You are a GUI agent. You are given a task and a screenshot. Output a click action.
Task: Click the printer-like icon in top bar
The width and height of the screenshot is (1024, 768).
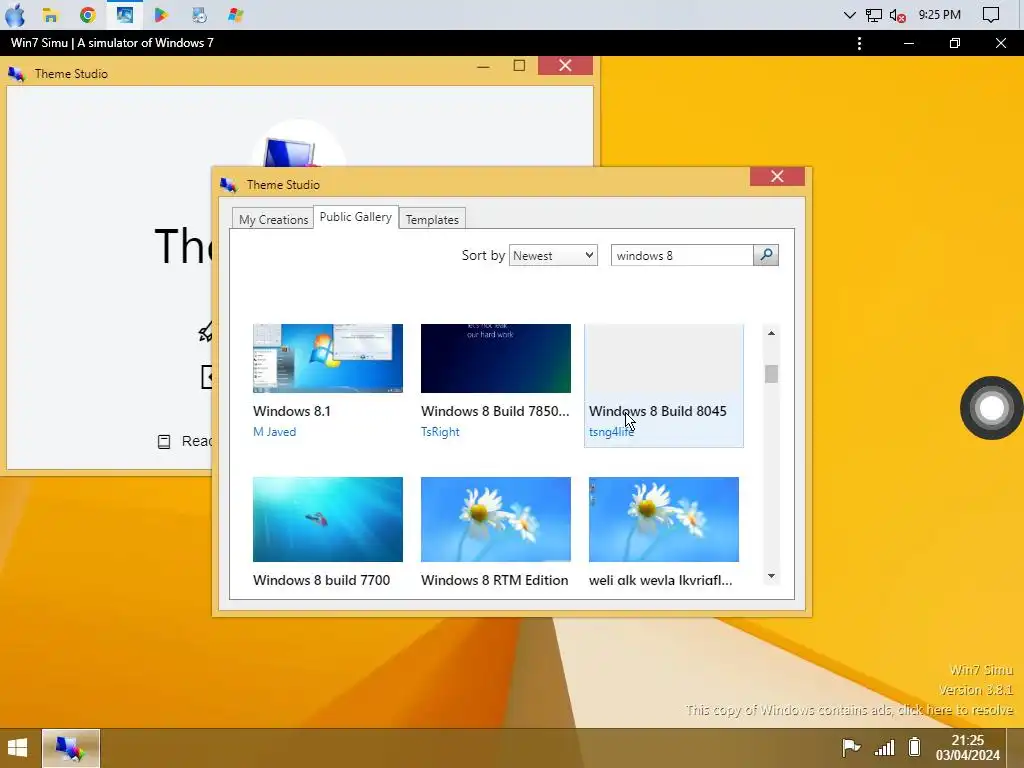click(x=199, y=15)
